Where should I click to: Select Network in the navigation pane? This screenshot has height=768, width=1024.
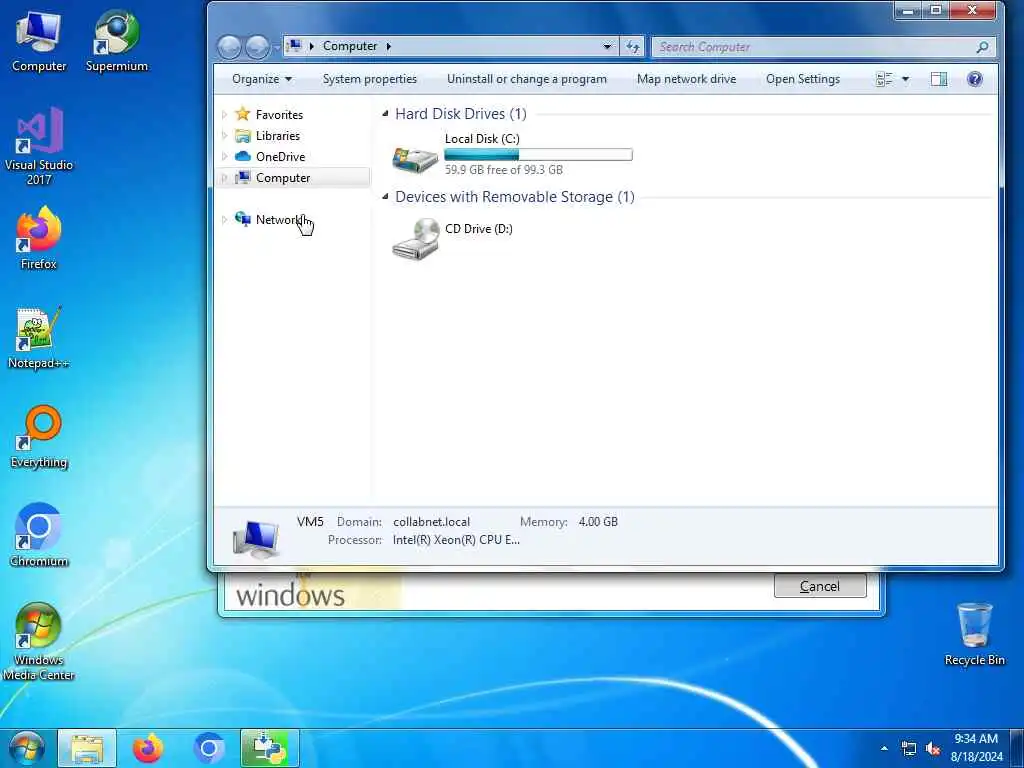pos(277,219)
